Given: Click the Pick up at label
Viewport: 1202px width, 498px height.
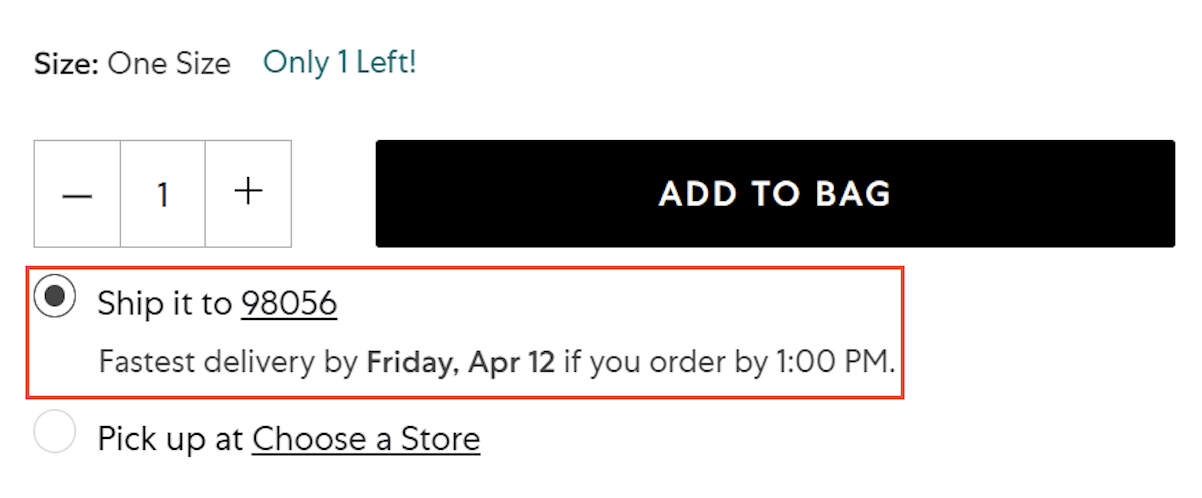Looking at the screenshot, I should (170, 439).
